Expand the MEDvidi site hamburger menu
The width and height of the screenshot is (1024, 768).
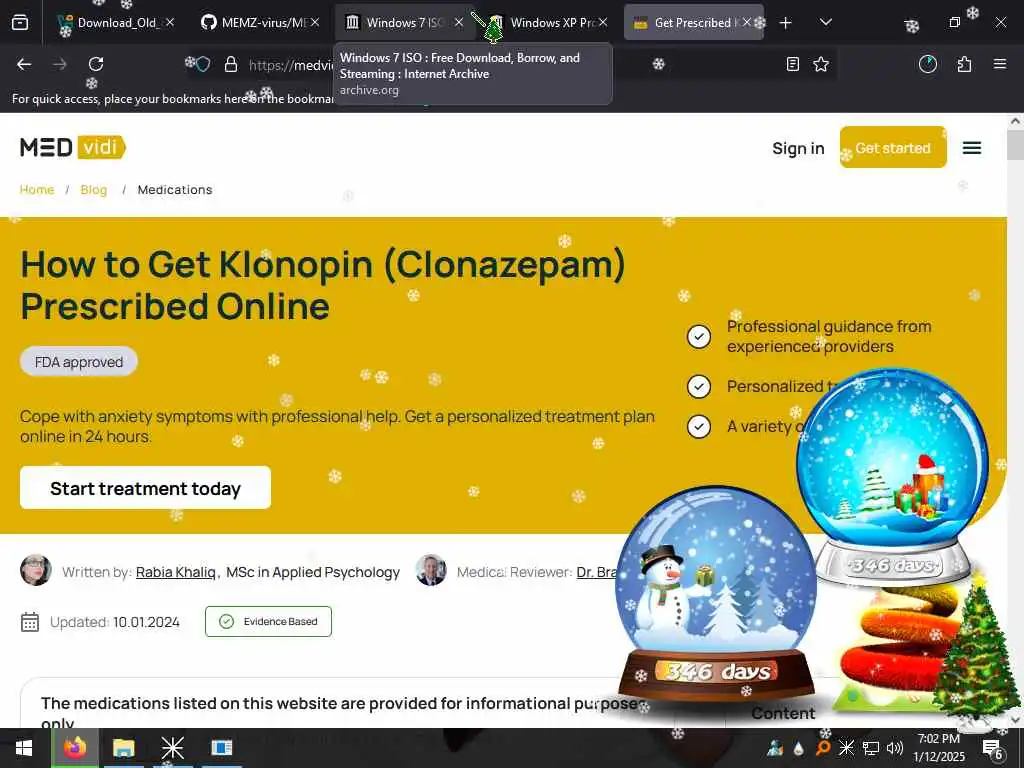click(972, 148)
